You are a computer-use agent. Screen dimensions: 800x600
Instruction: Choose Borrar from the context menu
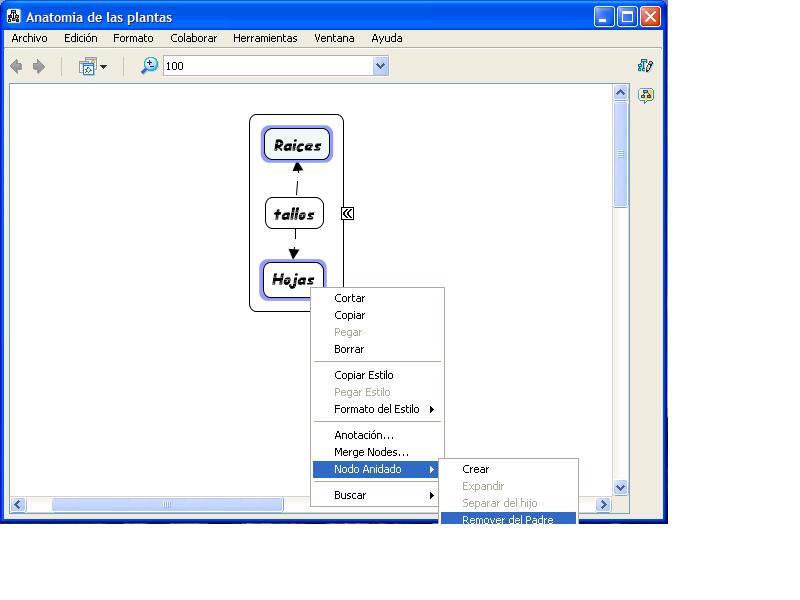click(378, 349)
